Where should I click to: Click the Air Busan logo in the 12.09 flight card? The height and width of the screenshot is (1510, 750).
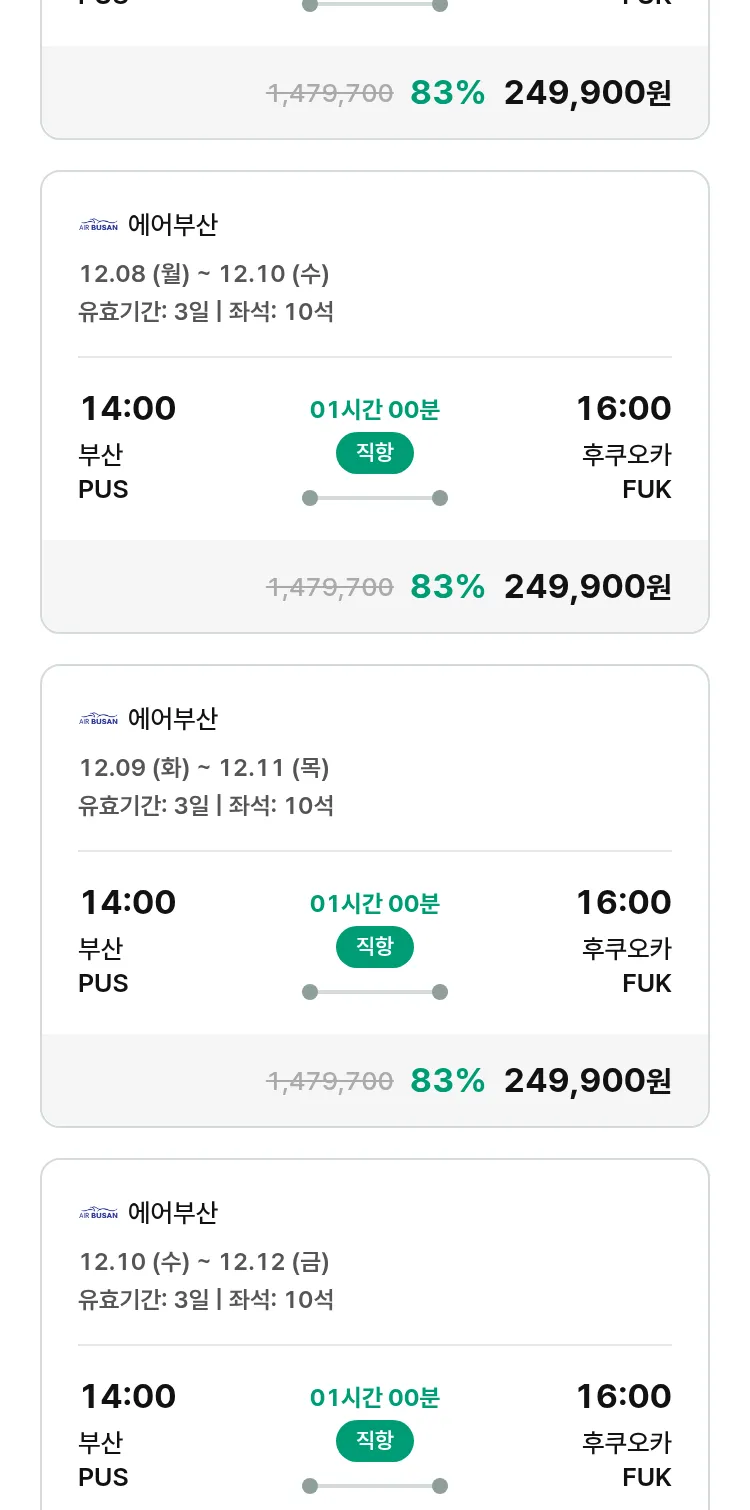[98, 719]
